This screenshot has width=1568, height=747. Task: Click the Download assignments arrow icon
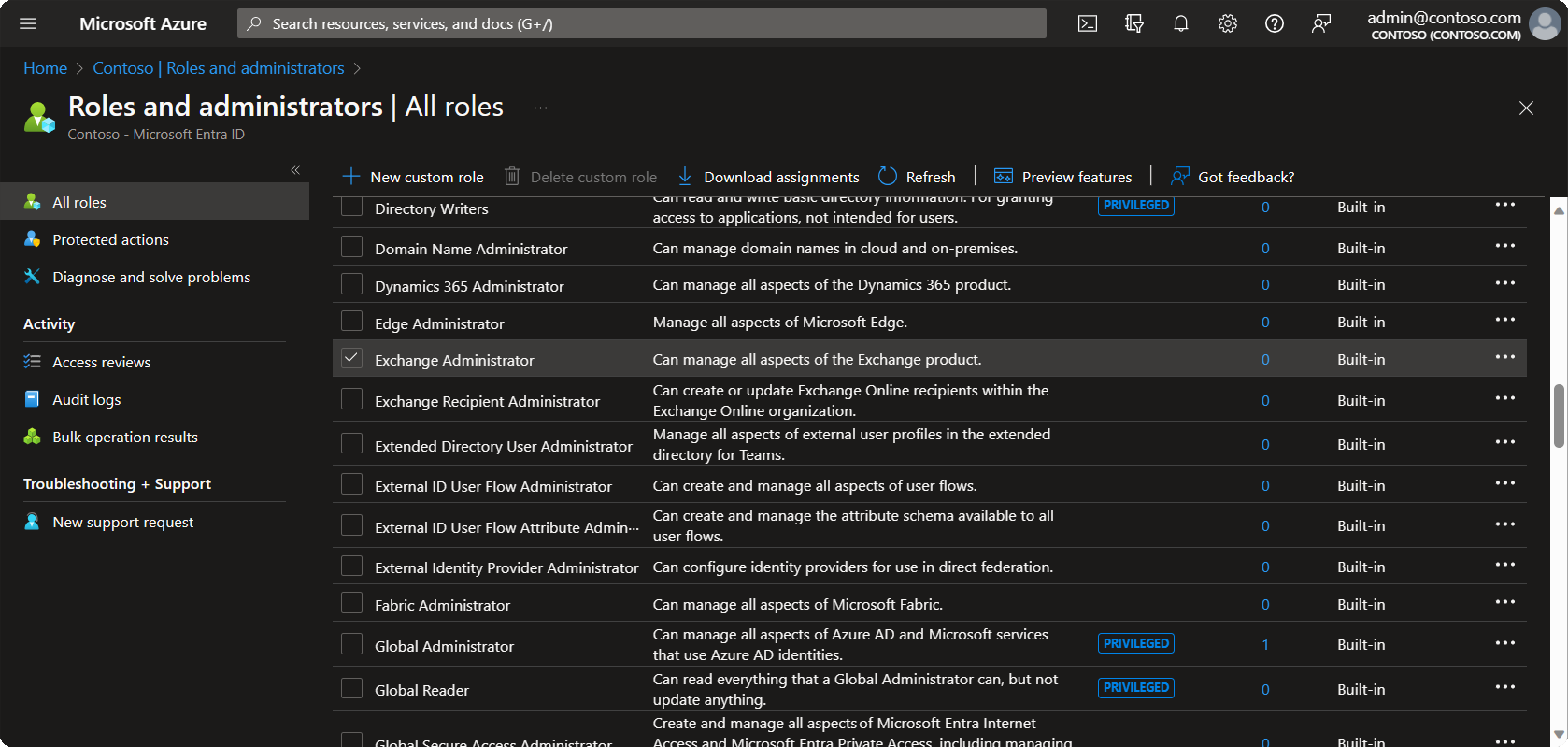coord(685,176)
